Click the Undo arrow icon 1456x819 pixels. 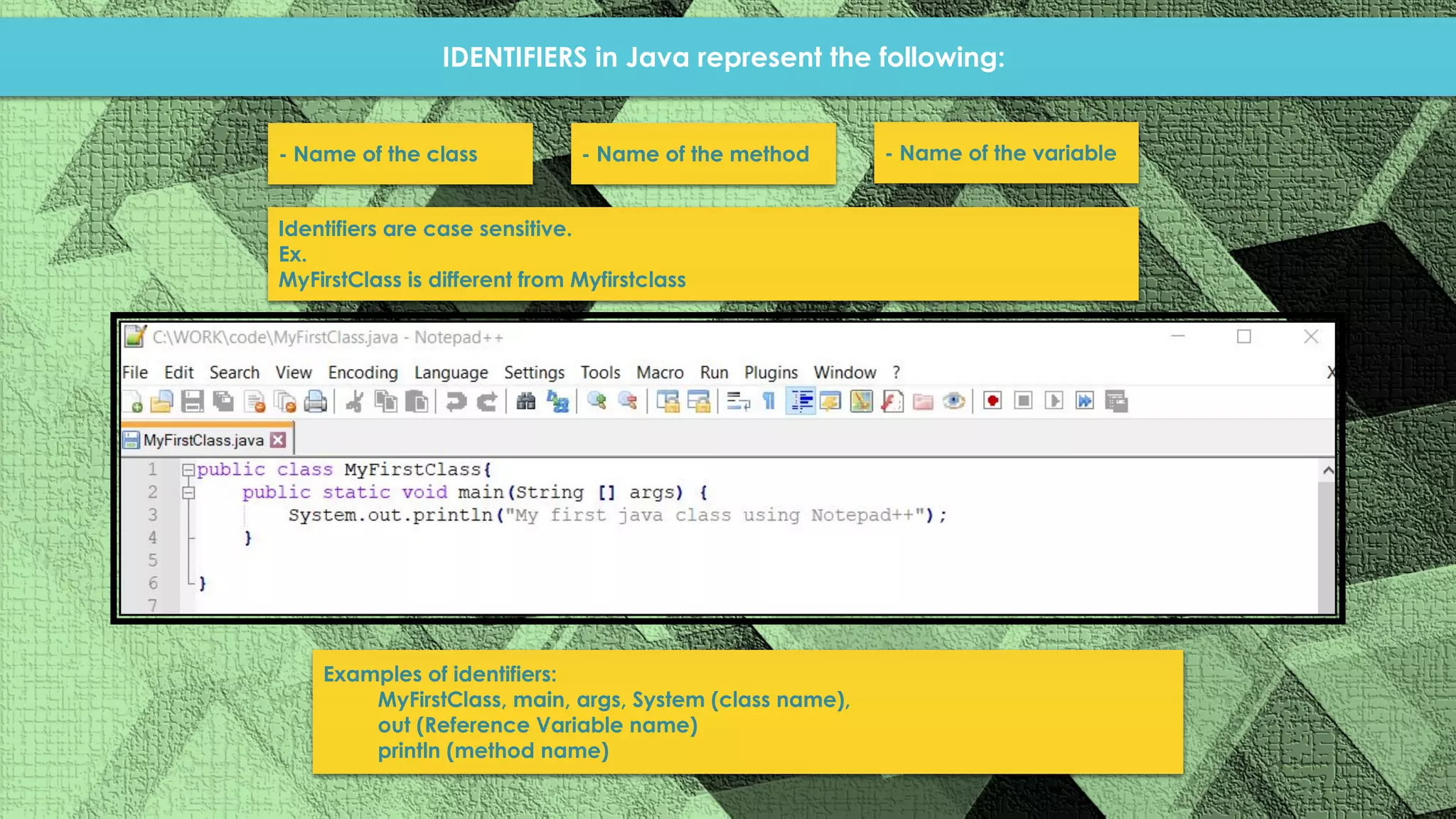coord(456,402)
